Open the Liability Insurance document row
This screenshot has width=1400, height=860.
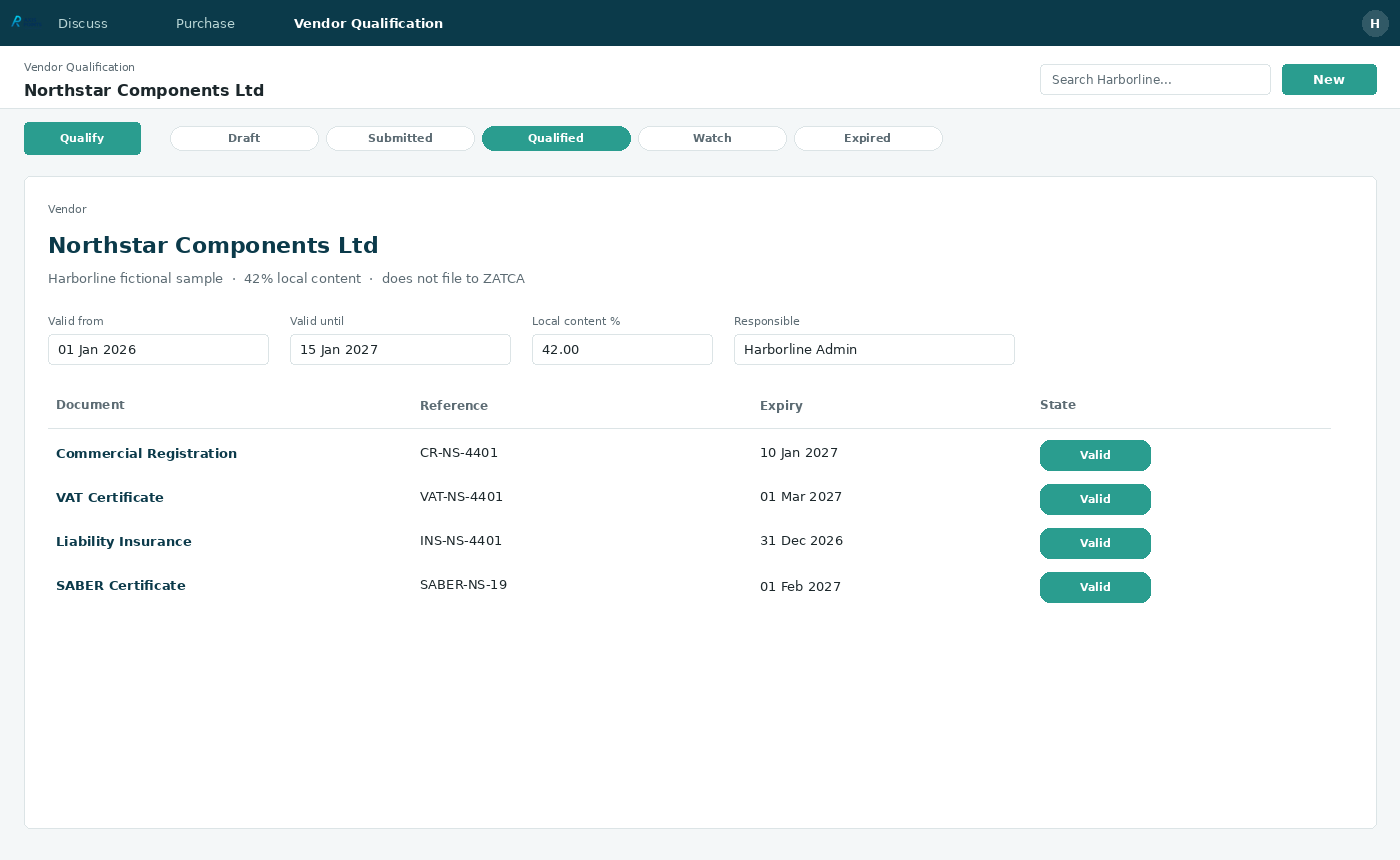pos(689,542)
